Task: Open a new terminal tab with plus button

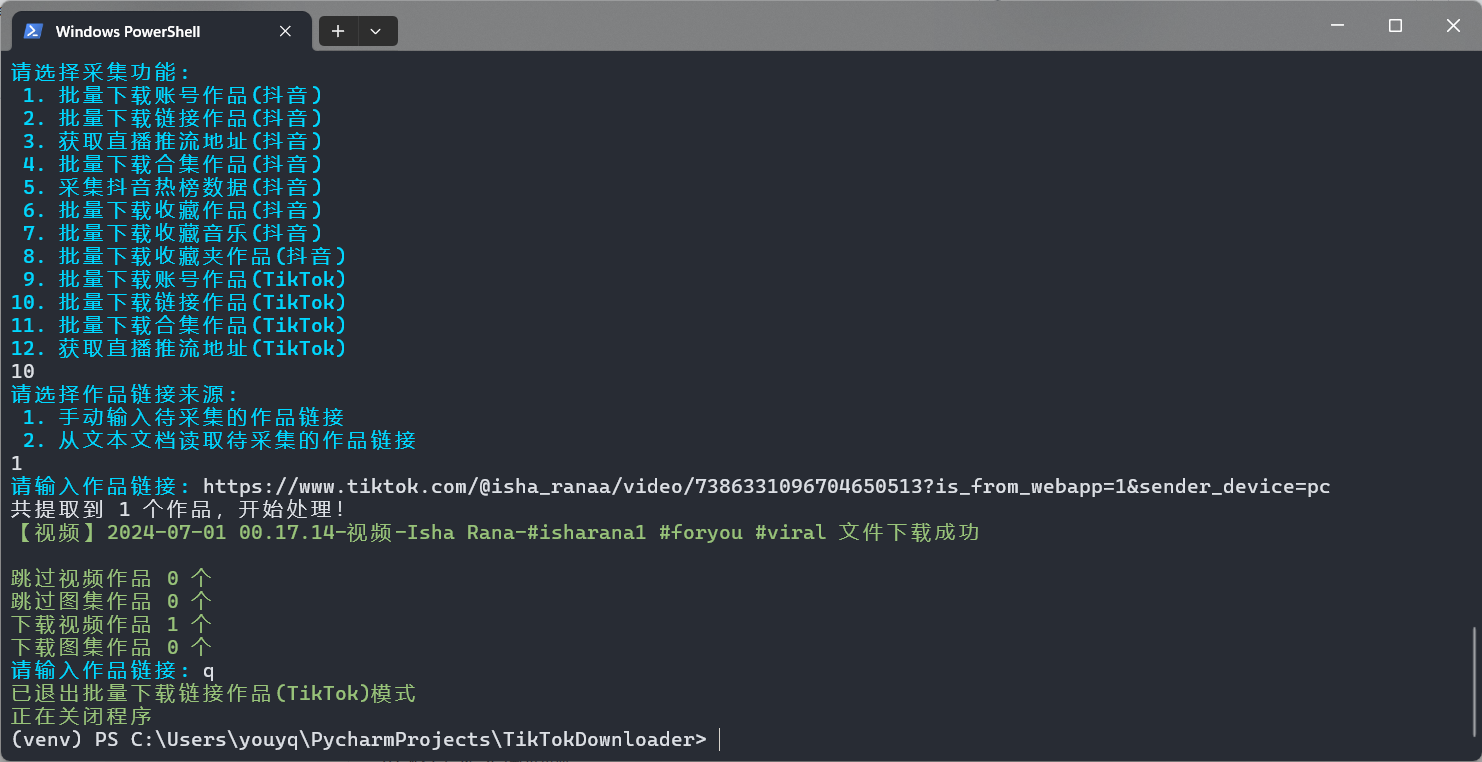Action: [x=338, y=31]
